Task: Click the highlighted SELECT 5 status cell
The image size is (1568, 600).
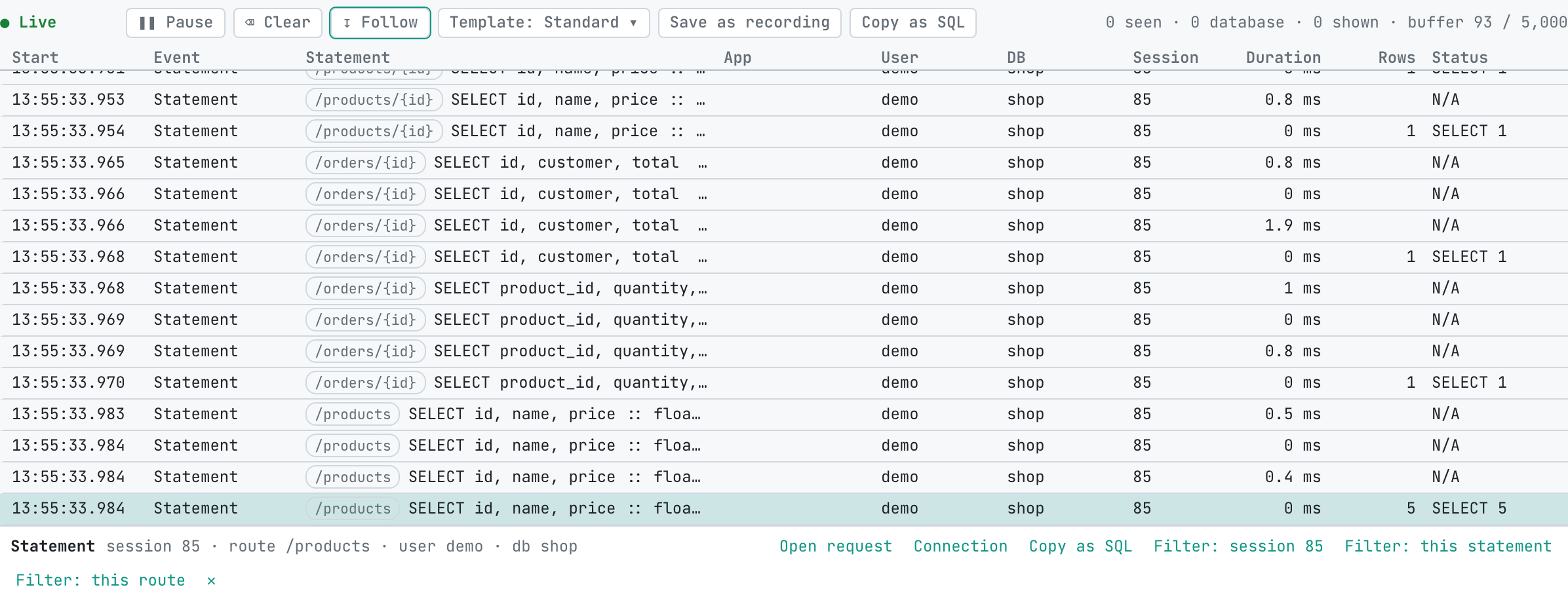Action: (x=1469, y=509)
